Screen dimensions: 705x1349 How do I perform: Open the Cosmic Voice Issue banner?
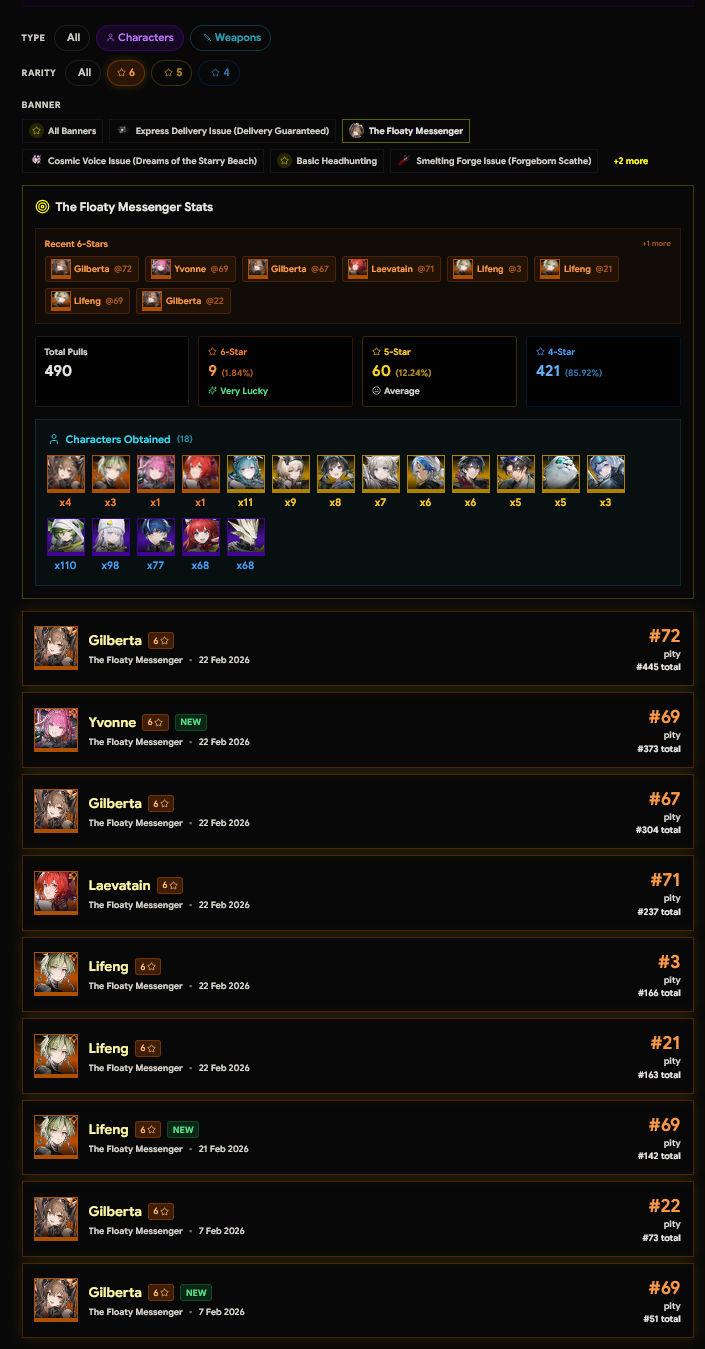(143, 161)
